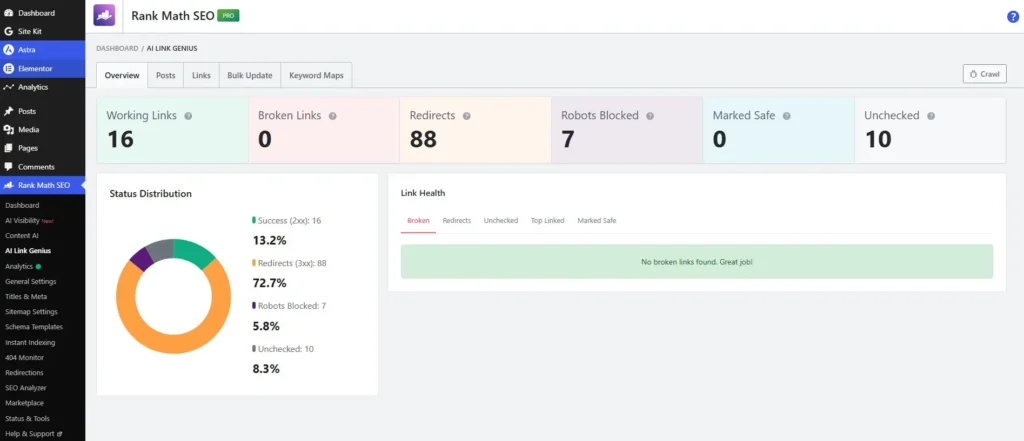Select the Broken tab in Link Health
The width and height of the screenshot is (1024, 441).
[418, 221]
